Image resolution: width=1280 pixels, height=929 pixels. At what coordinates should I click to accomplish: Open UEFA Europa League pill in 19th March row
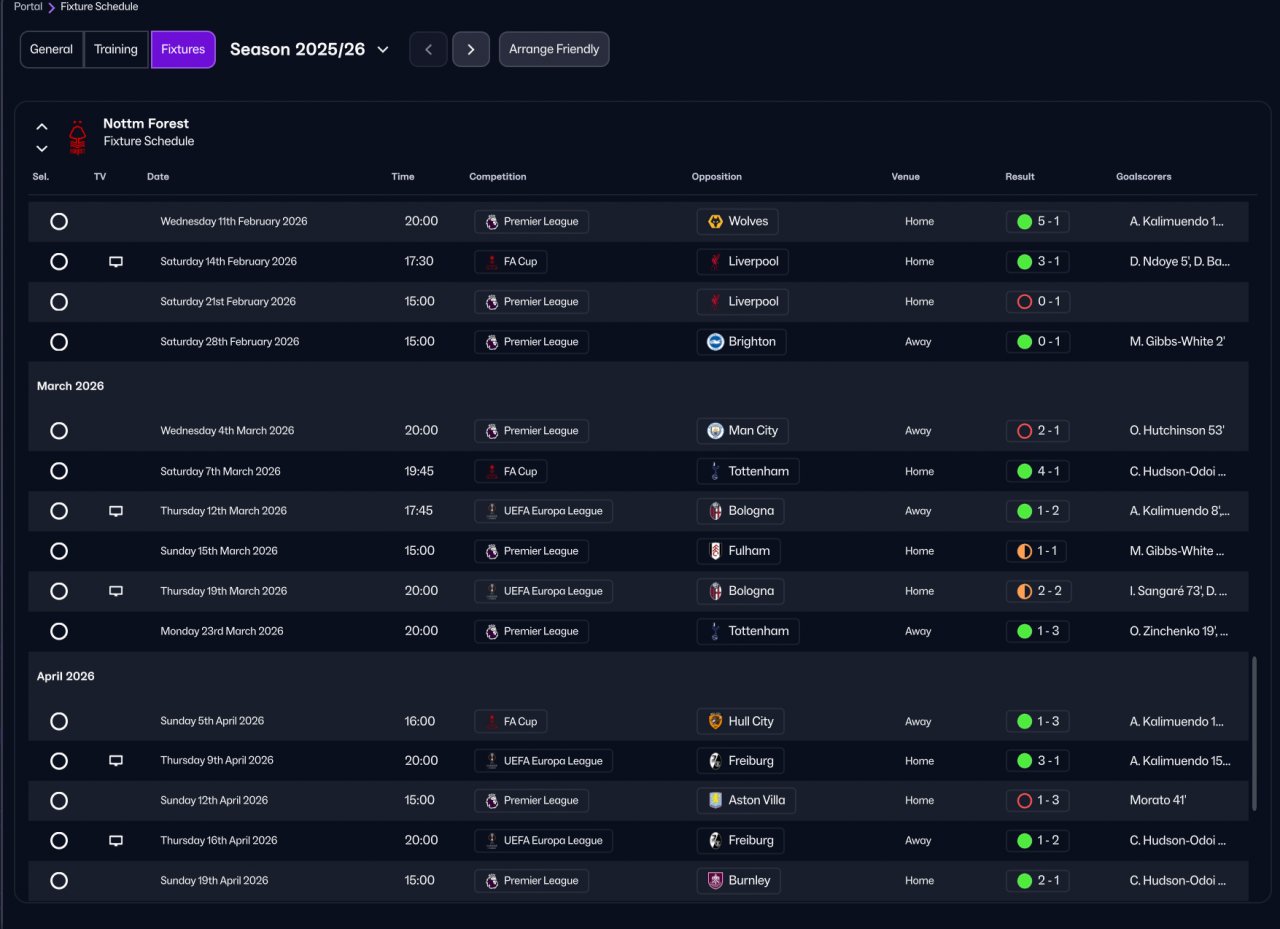pos(543,591)
